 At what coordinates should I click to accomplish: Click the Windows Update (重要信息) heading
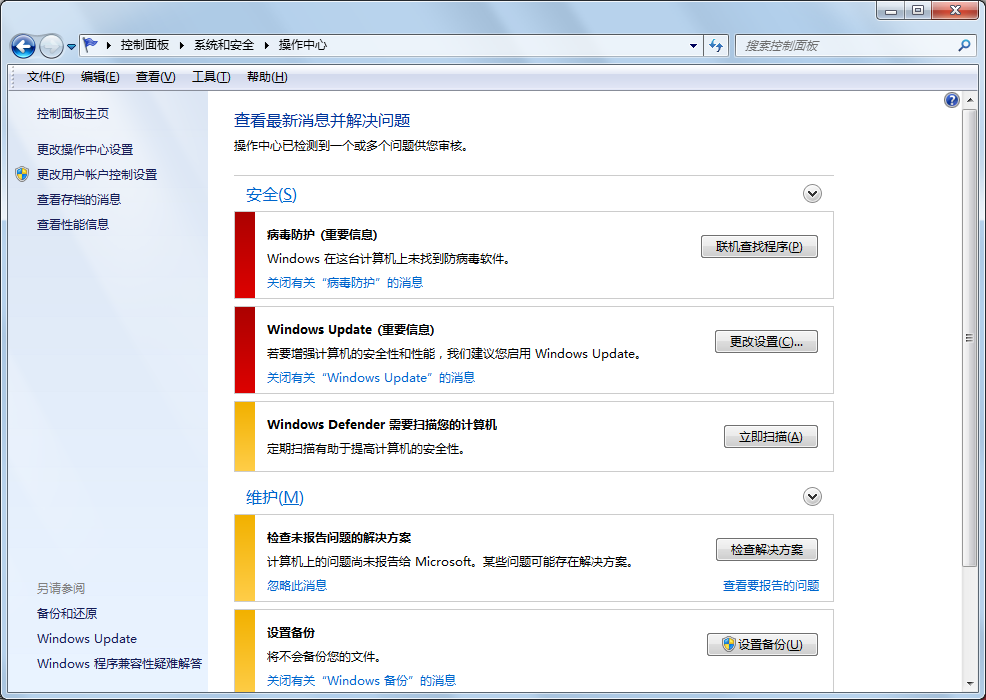350,330
